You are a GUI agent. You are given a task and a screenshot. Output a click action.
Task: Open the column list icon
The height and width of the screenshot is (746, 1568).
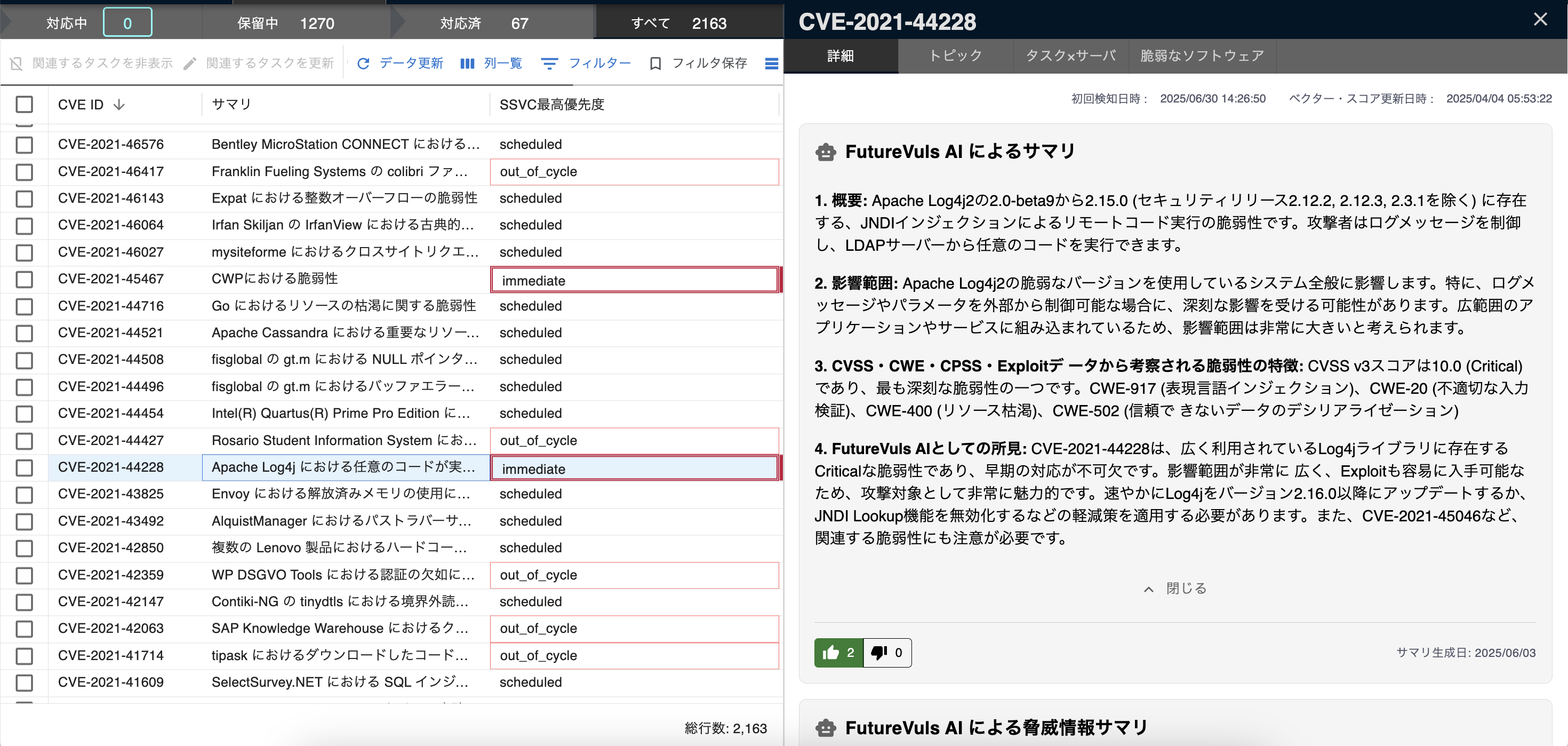click(467, 64)
